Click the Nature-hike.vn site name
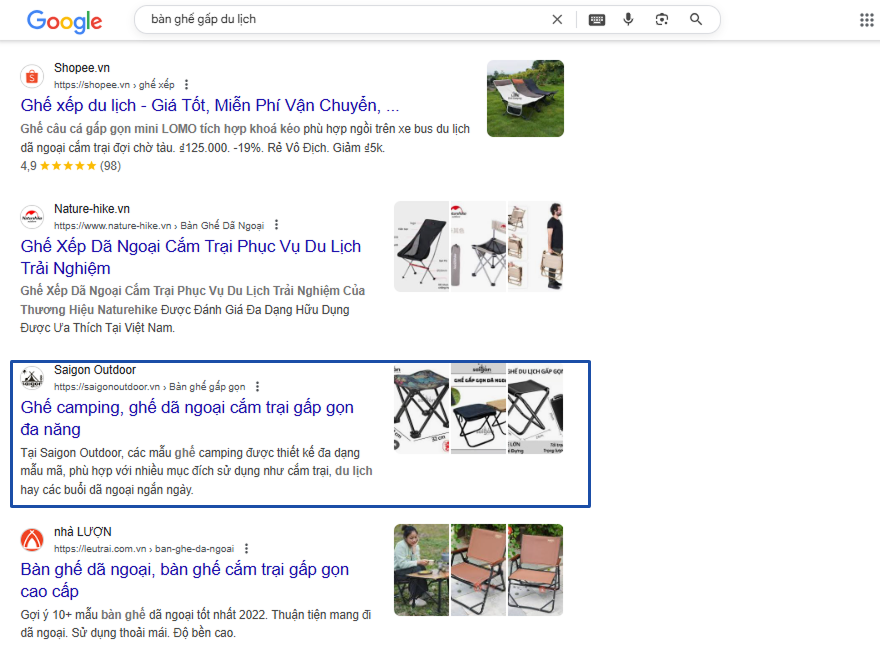 tap(92, 209)
